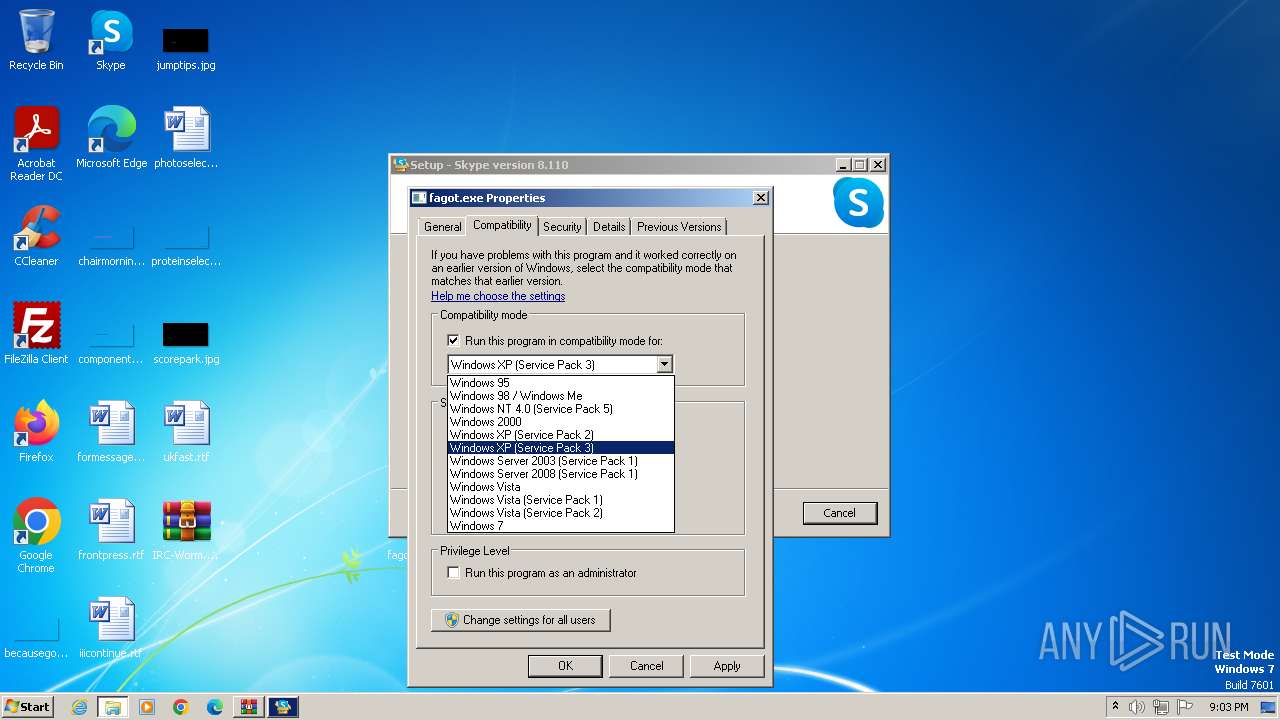
Task: Select the jumptips.jpg desktop file
Action: 186,48
